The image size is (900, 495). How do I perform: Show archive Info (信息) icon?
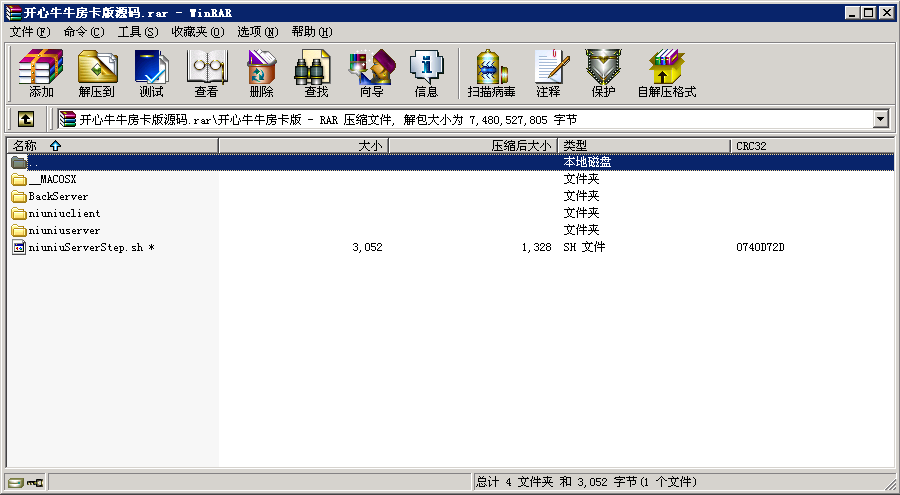[x=426, y=73]
